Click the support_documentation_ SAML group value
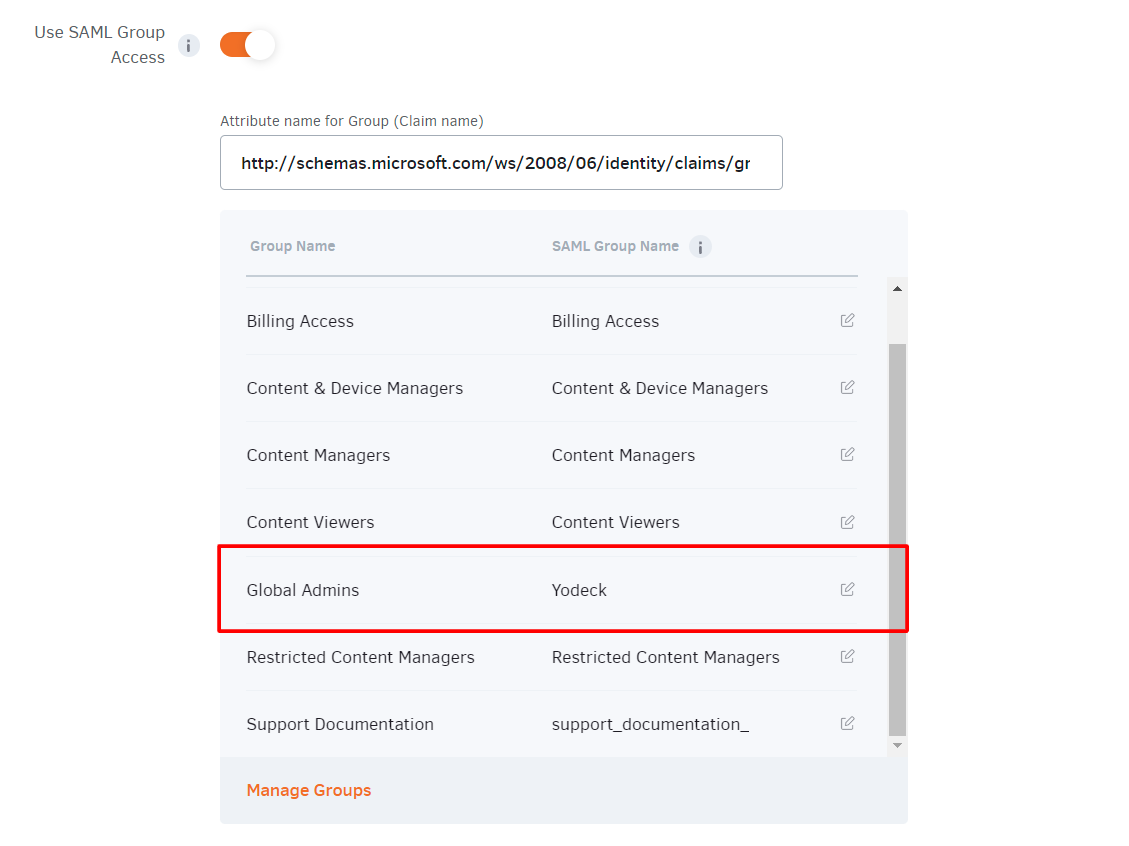 click(650, 724)
